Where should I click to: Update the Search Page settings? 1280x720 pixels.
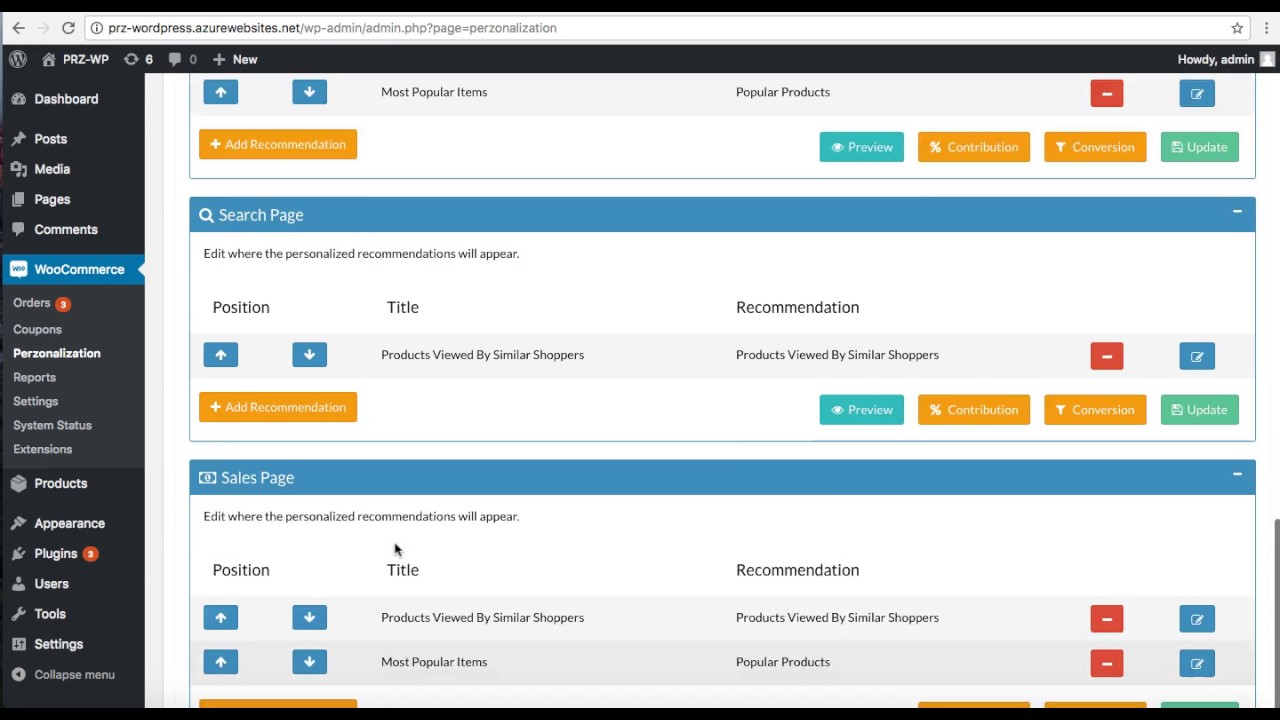pos(1199,410)
